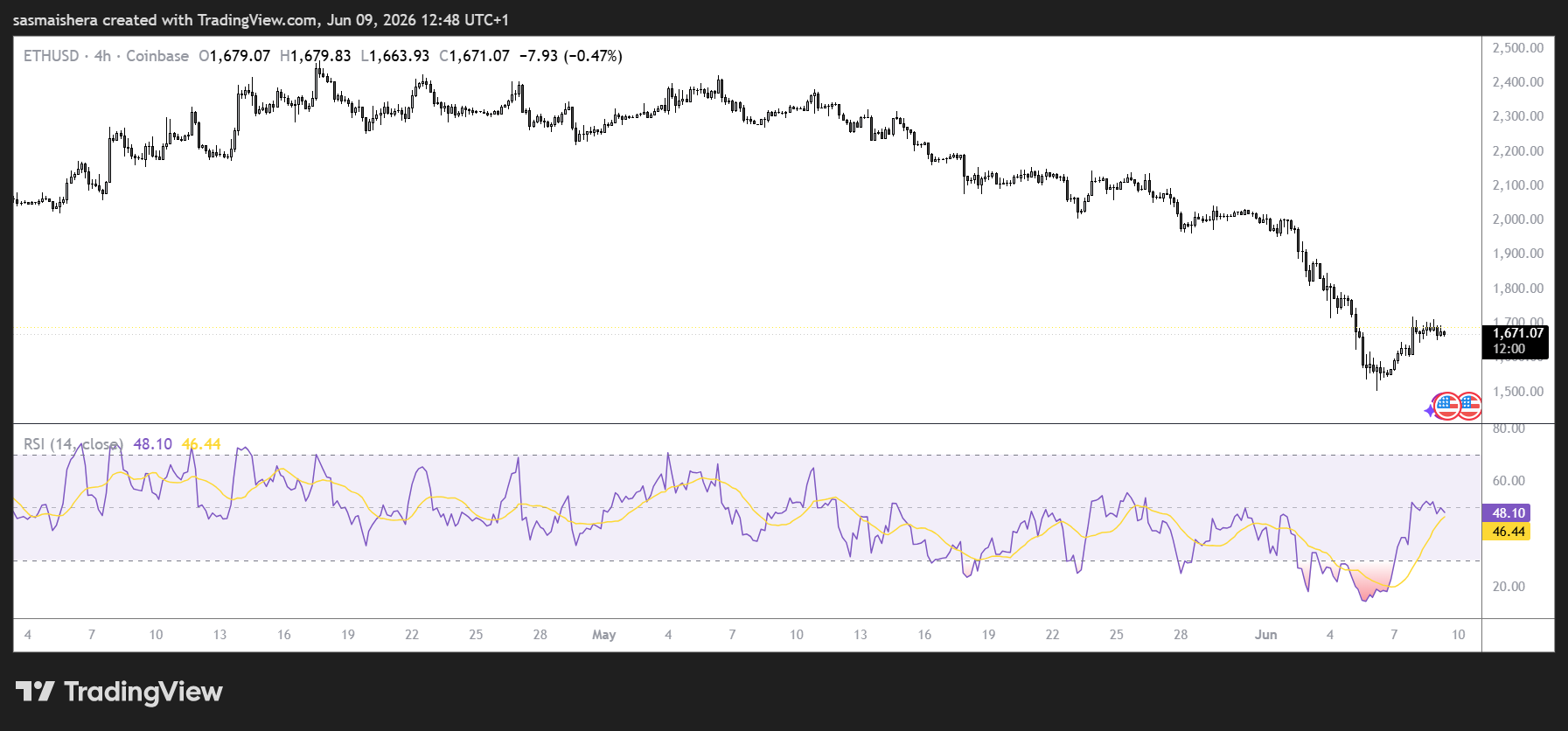Screen dimensions: 1568x731
Task: Select the ETHUSD symbol name in the legend
Action: [x=51, y=56]
